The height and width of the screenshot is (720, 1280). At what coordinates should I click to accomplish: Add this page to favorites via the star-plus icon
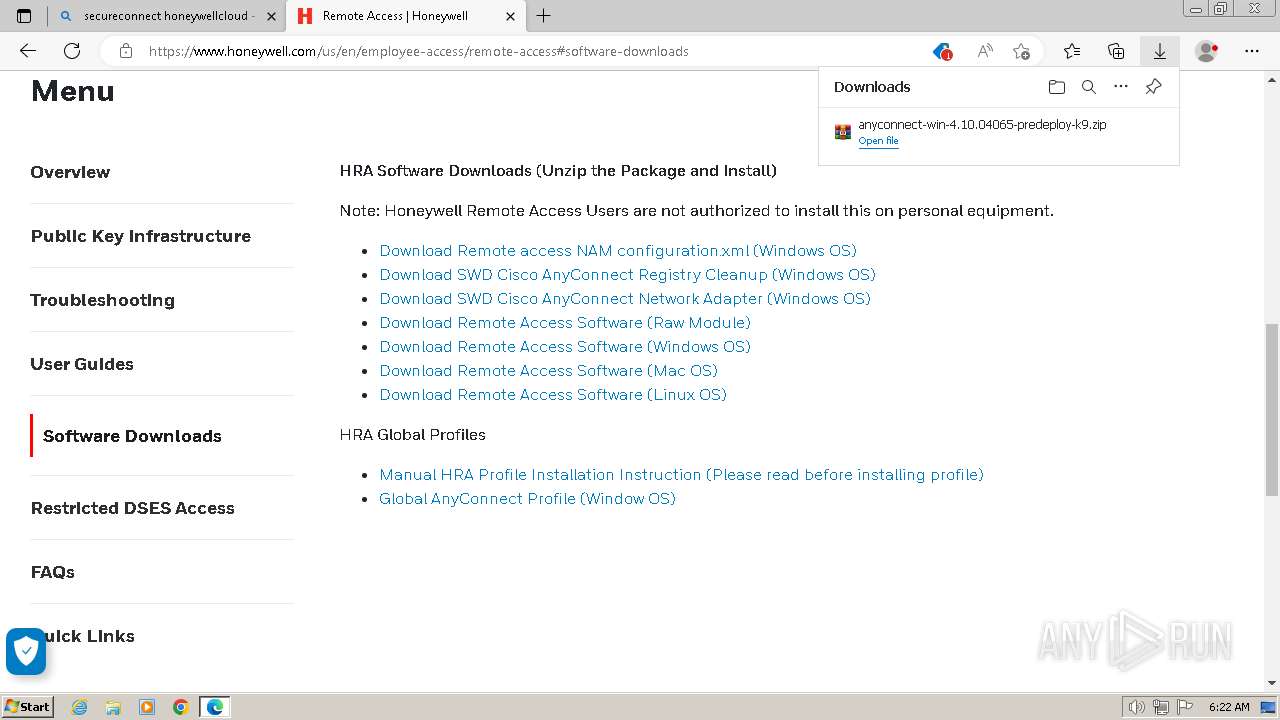click(x=1021, y=51)
